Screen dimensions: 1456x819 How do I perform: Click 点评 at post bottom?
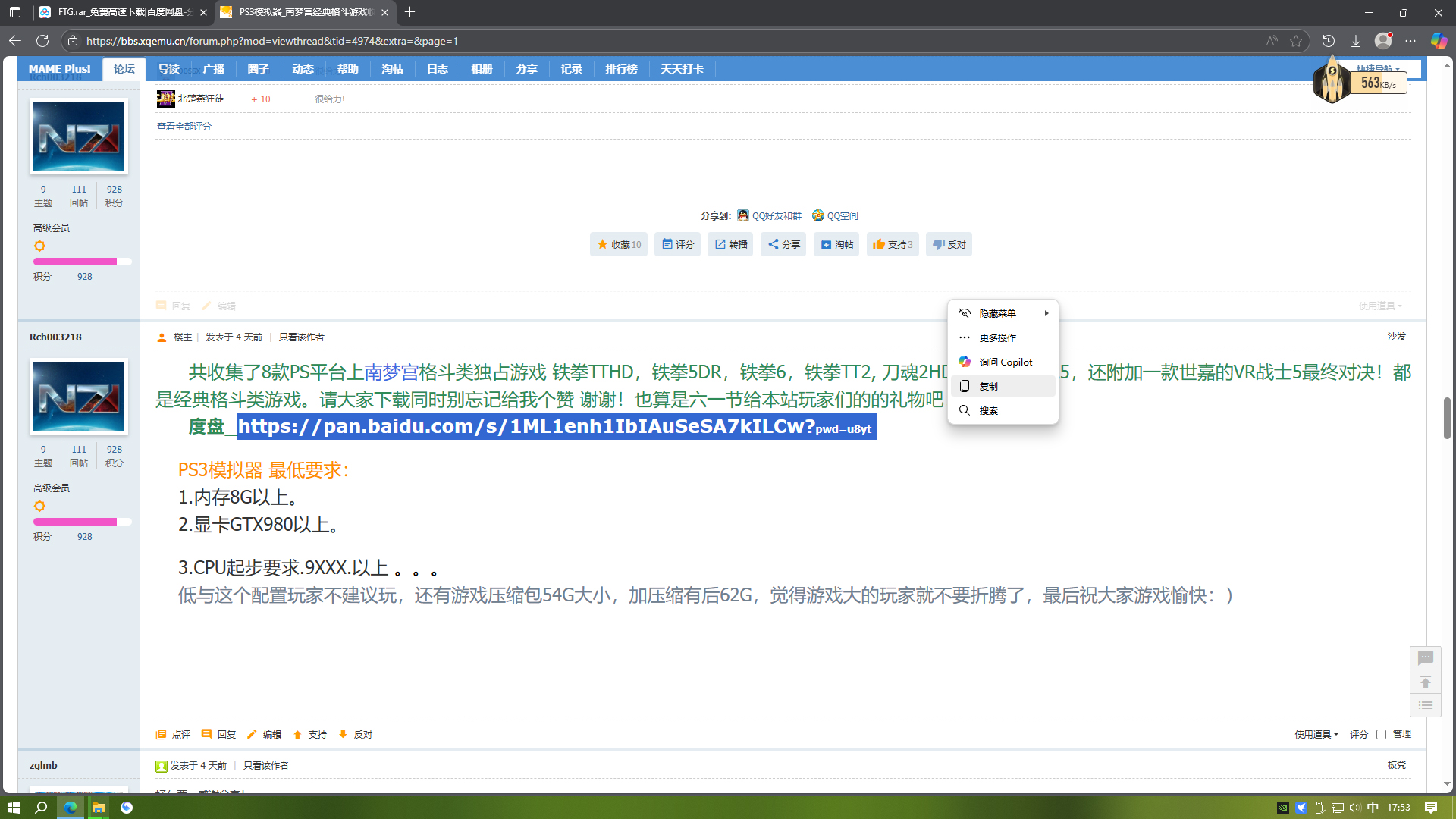(174, 734)
